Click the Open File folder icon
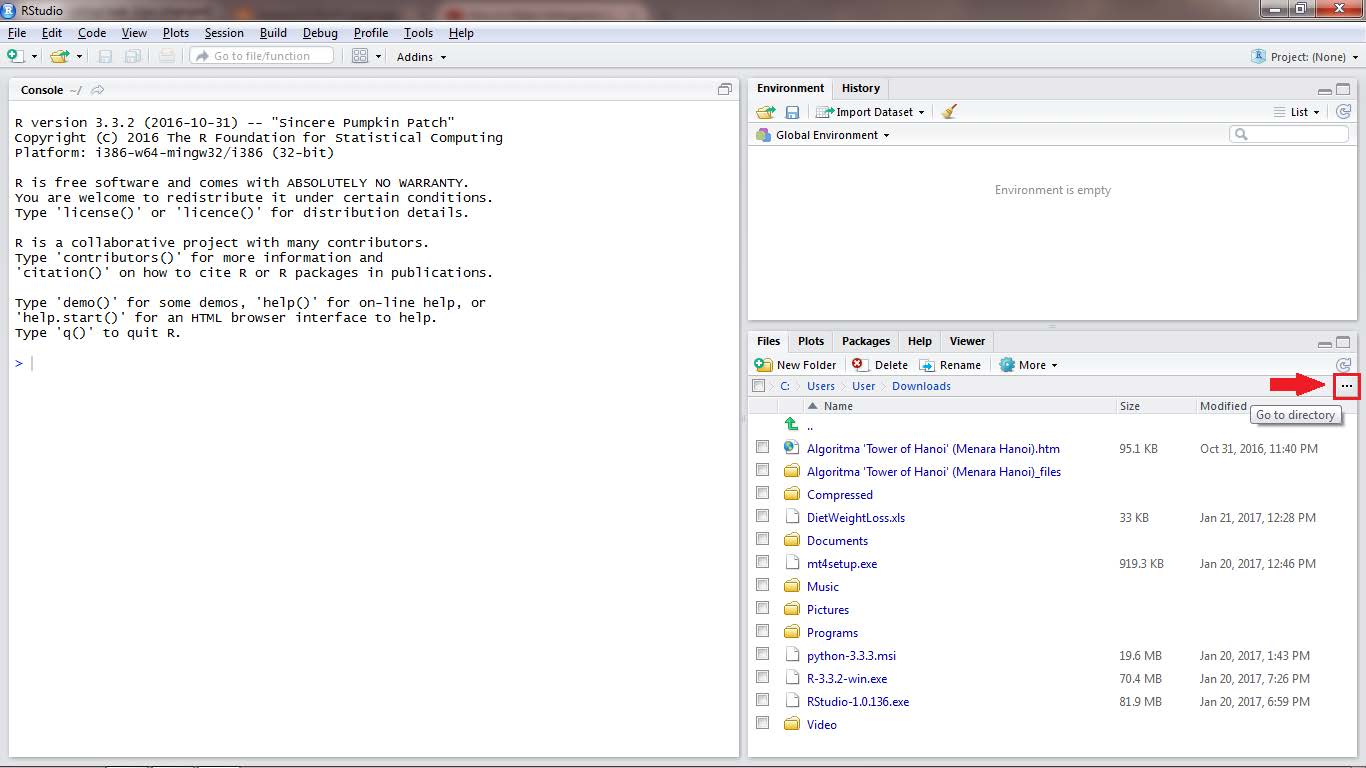The height and width of the screenshot is (768, 1366). pyautogui.click(x=60, y=56)
